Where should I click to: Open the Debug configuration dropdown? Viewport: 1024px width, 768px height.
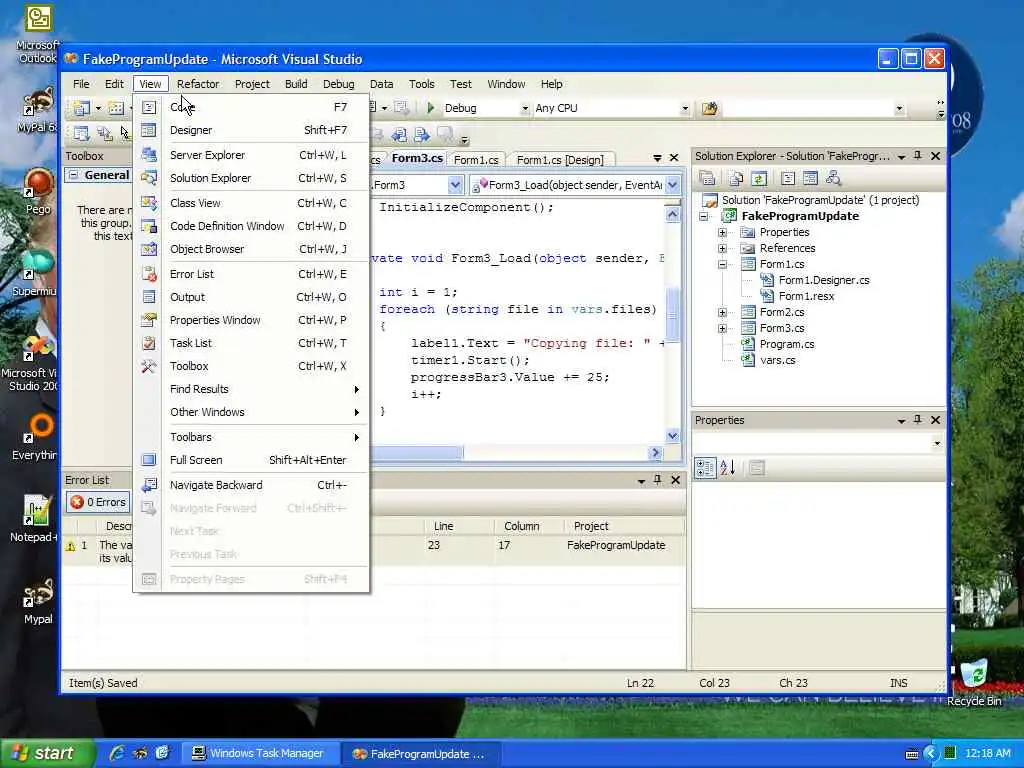pos(524,108)
